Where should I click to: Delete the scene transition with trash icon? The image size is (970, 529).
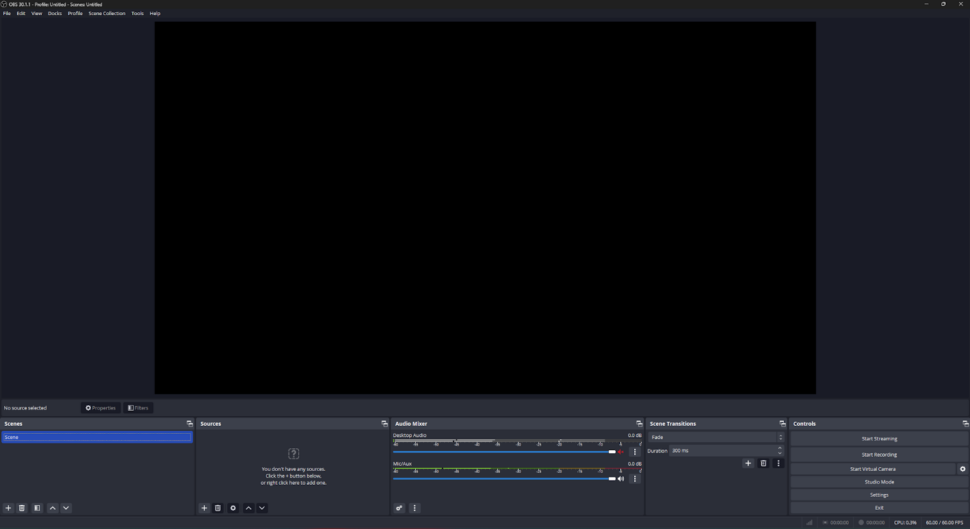click(x=763, y=464)
